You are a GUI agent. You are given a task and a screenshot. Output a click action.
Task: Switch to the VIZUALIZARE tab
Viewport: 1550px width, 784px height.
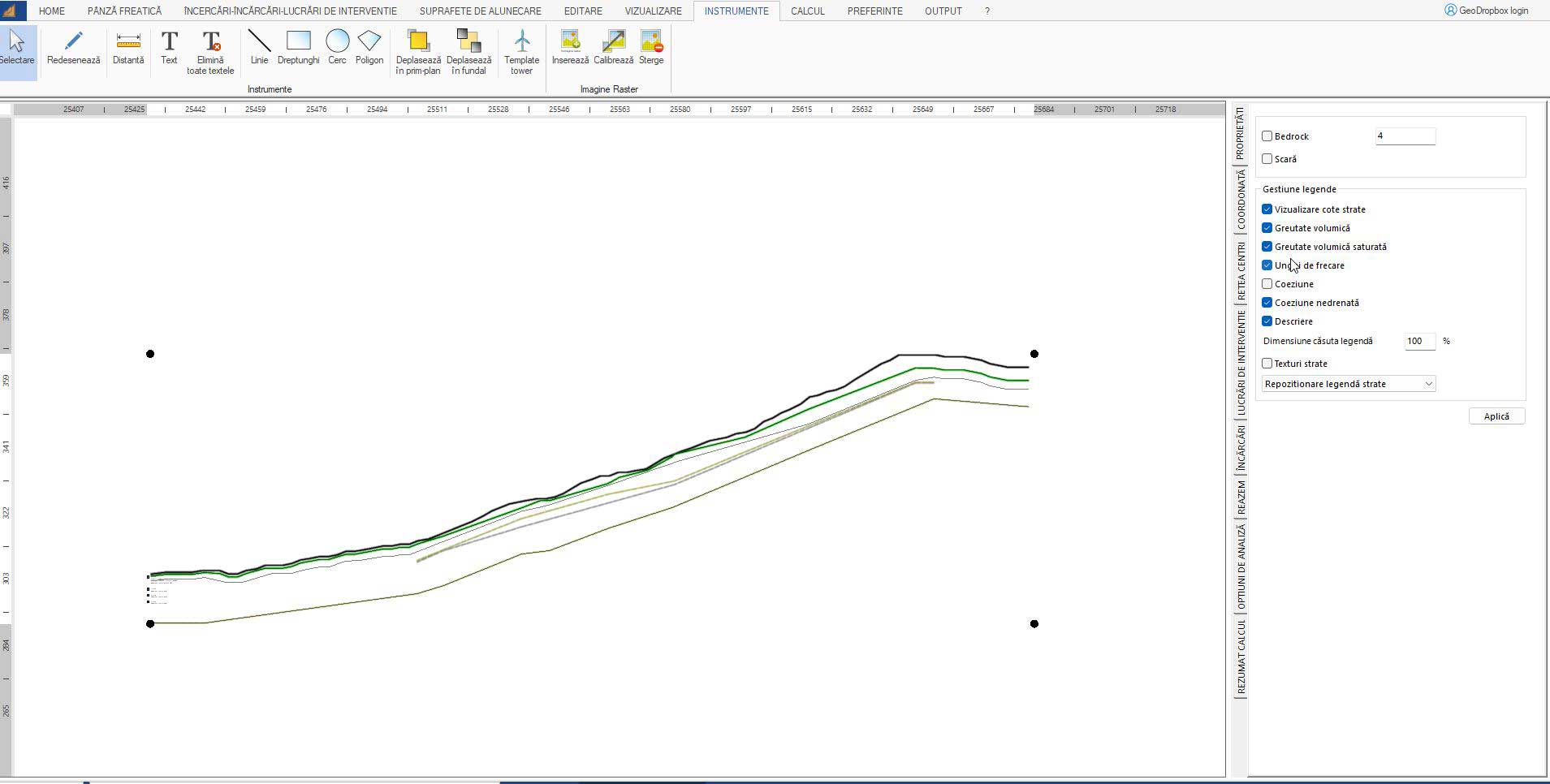point(653,11)
